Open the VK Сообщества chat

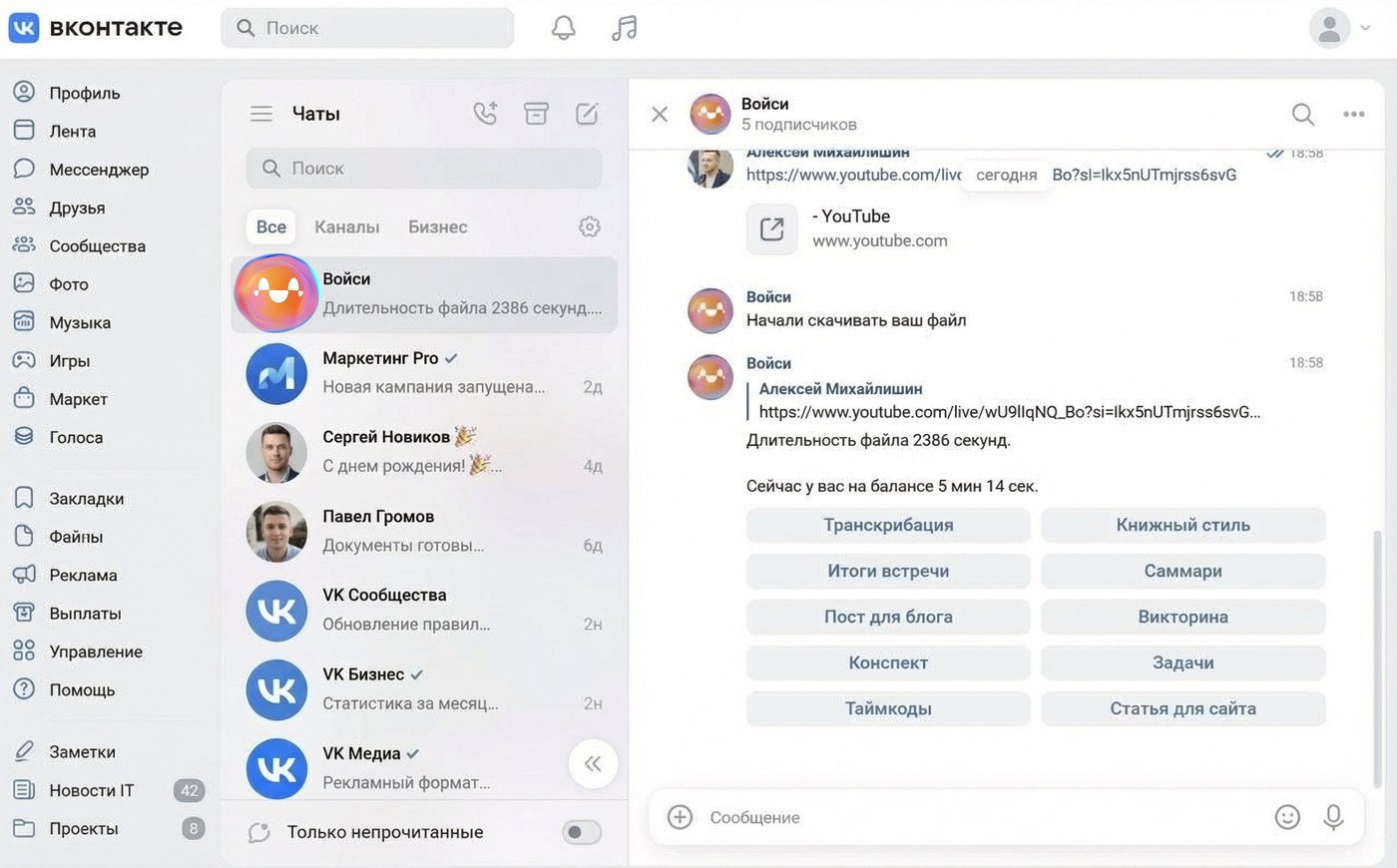(424, 610)
